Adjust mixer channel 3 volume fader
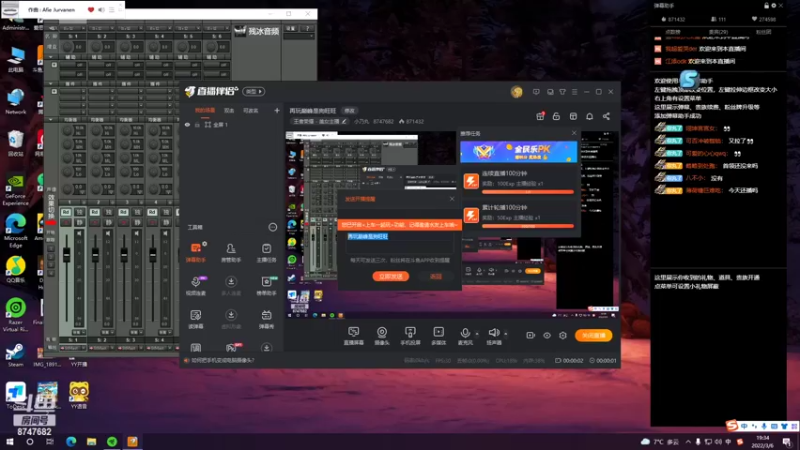Viewport: 800px width, 450px height. [124, 254]
